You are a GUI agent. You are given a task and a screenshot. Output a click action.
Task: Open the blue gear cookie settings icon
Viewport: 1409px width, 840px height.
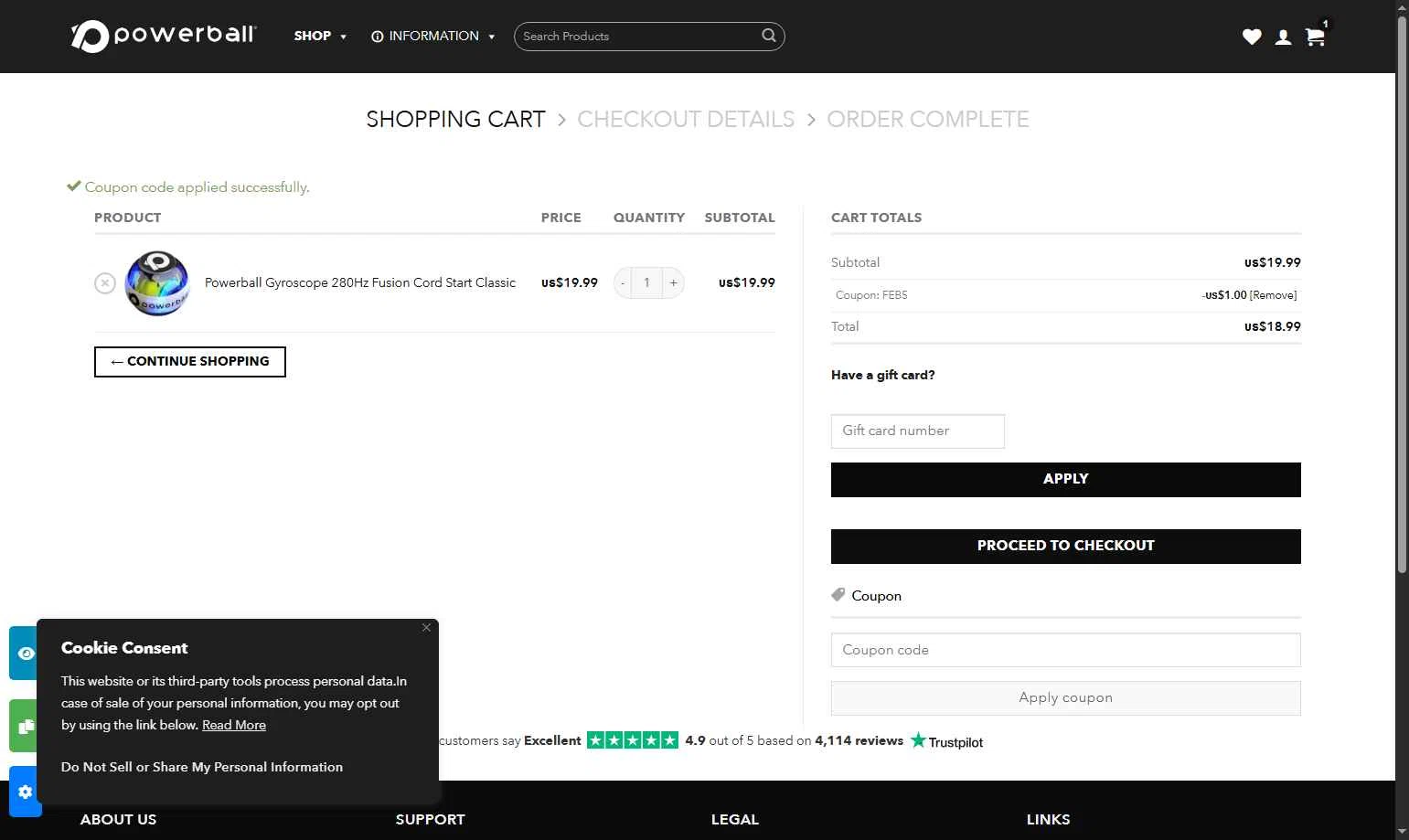(x=25, y=792)
